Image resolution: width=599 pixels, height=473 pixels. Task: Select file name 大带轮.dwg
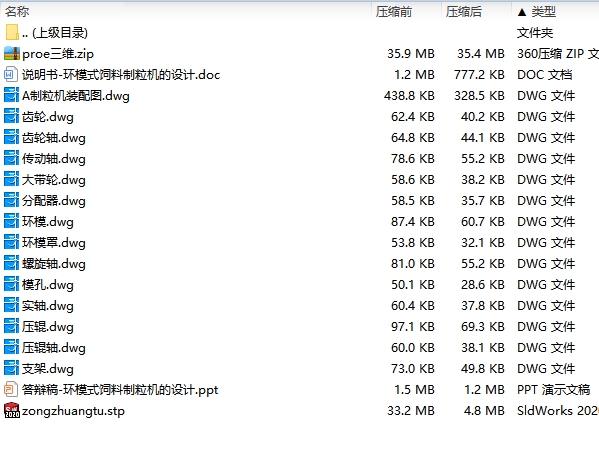[54, 180]
